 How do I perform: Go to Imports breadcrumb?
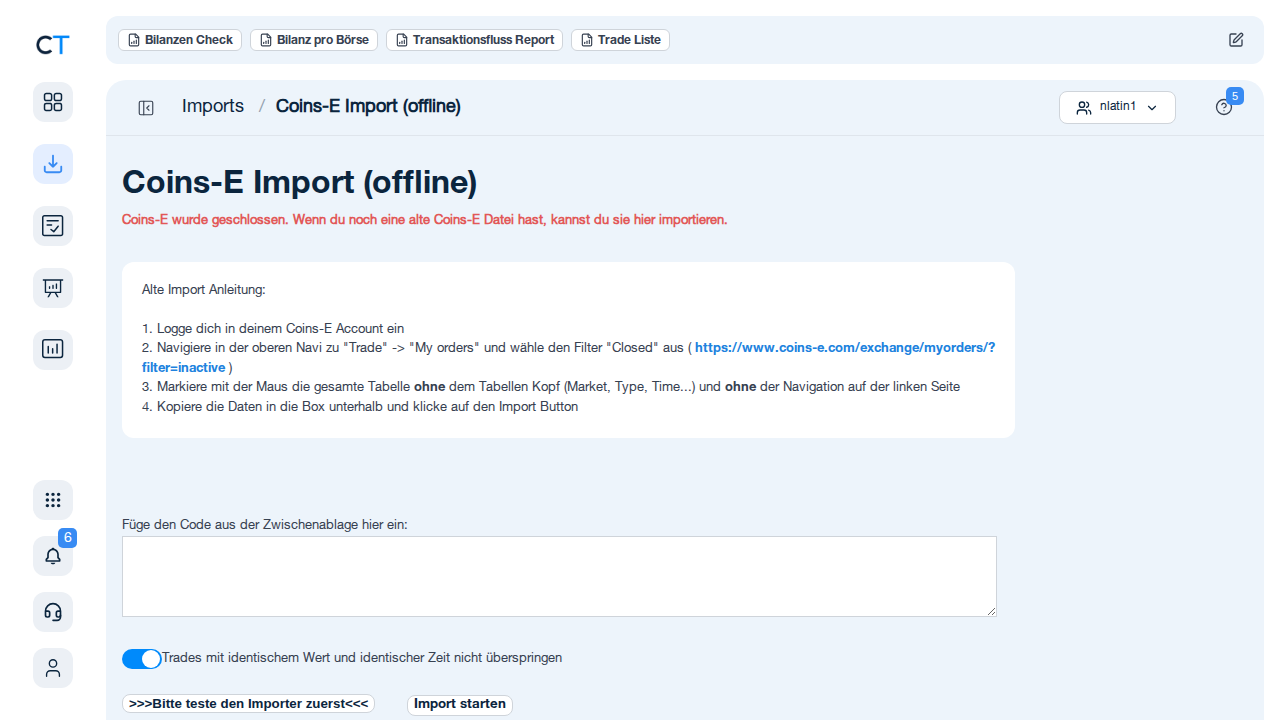tap(213, 106)
